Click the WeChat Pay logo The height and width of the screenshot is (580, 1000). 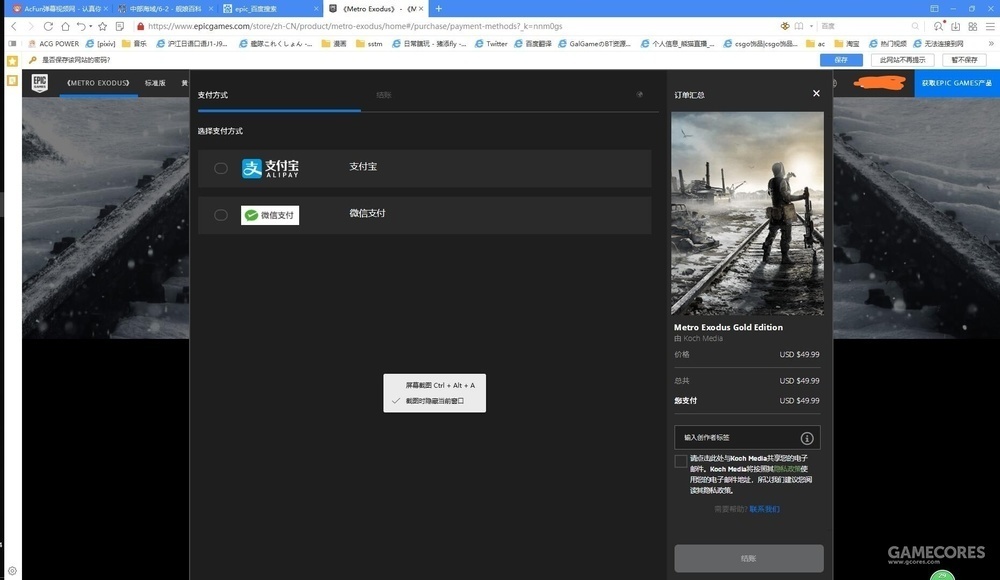coord(270,215)
